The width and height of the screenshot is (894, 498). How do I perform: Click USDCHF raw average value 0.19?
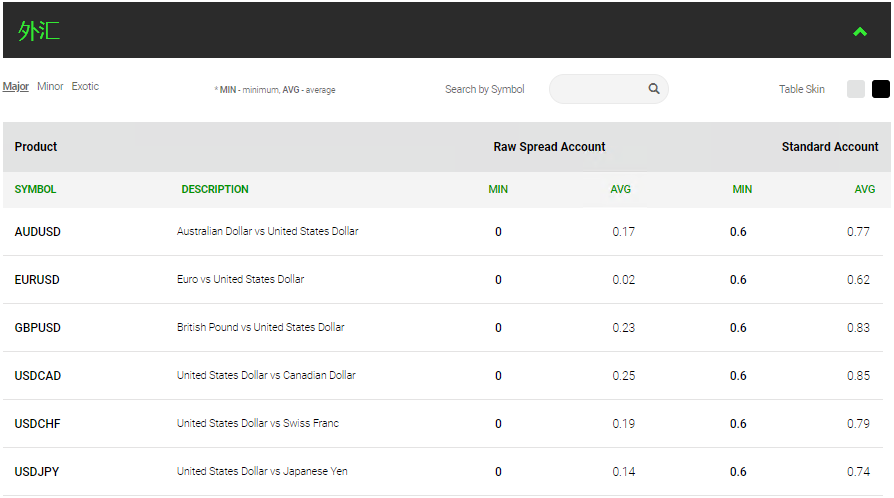[623, 423]
